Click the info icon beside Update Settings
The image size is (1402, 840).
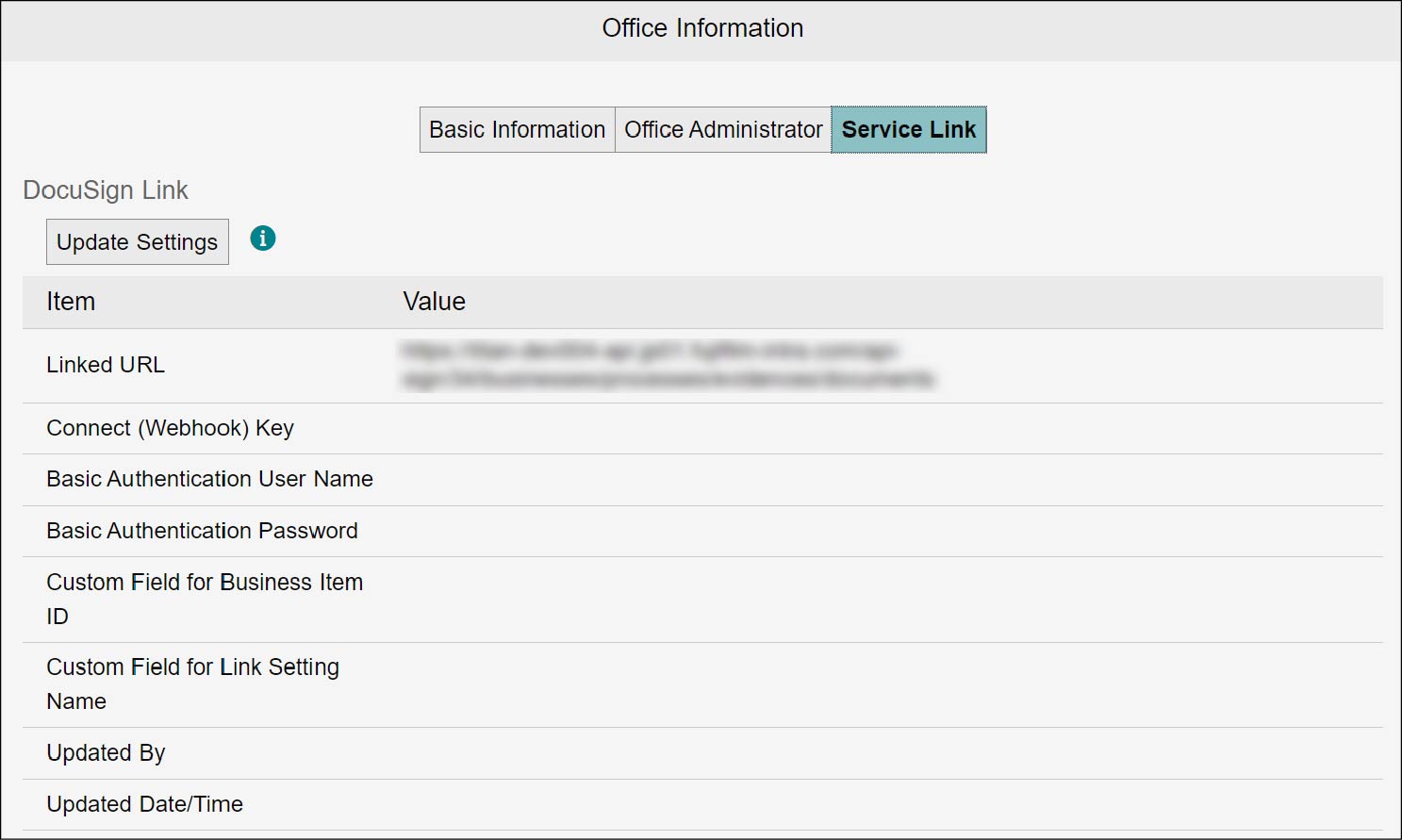(x=263, y=239)
